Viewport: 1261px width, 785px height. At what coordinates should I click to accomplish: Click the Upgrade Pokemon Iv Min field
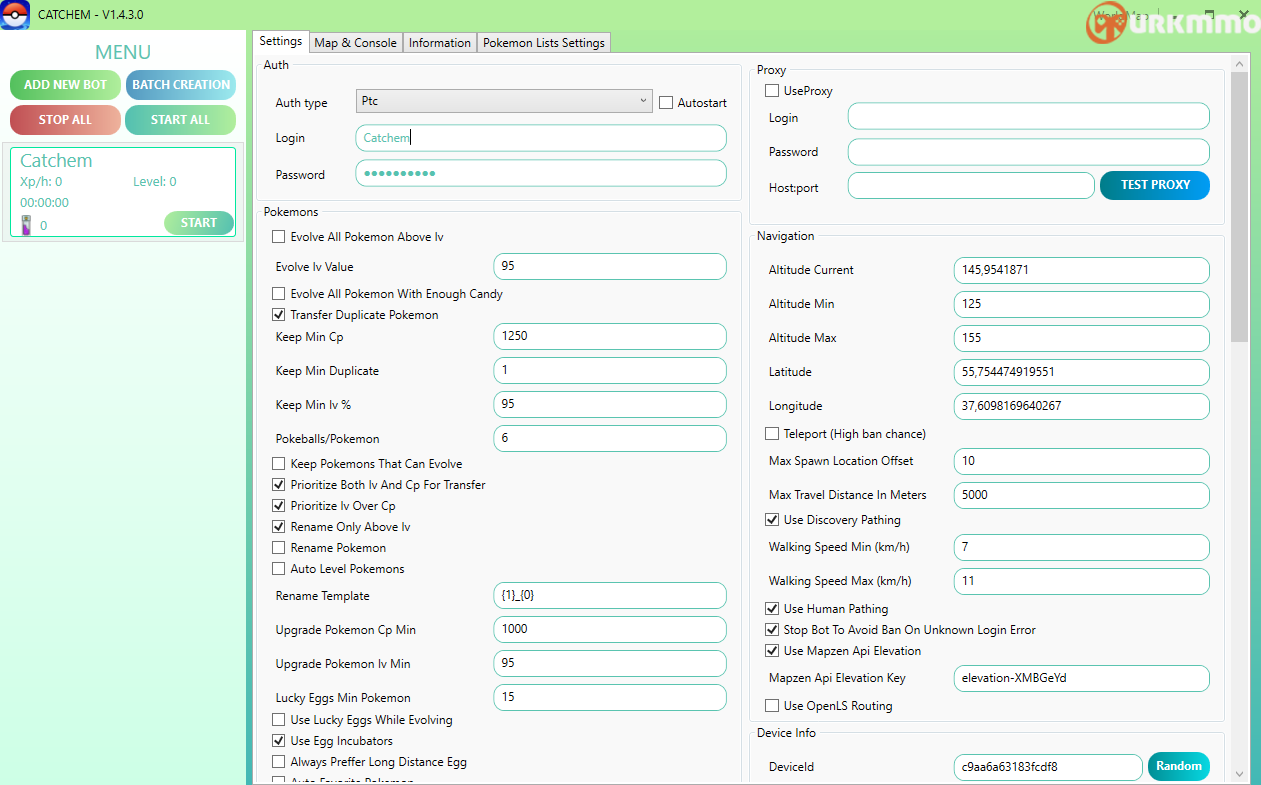[610, 663]
